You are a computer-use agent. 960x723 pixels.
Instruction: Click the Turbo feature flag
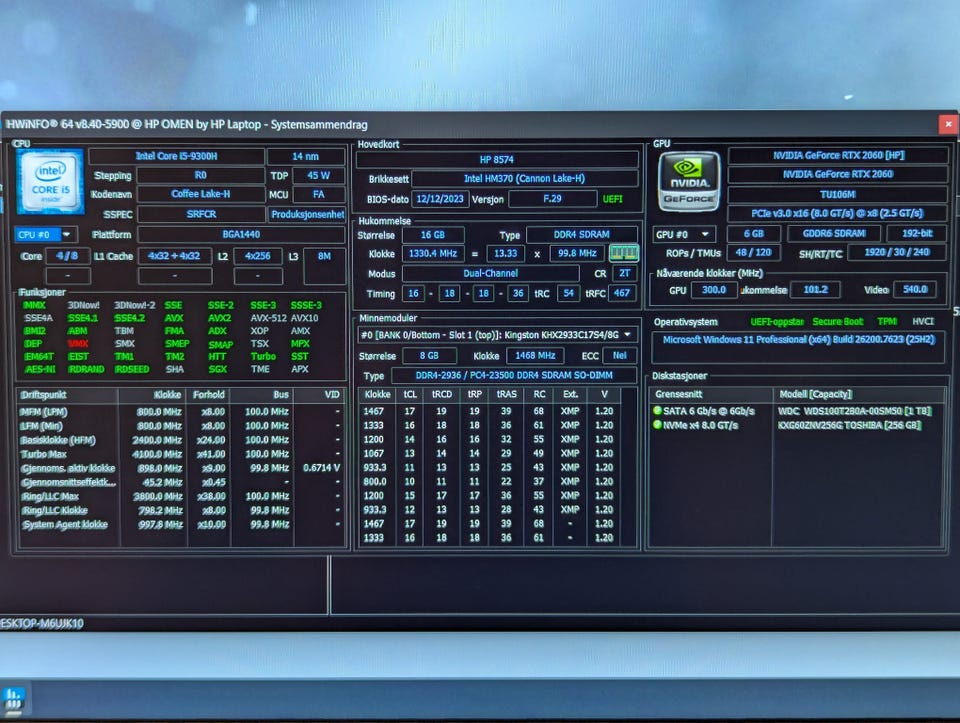(x=263, y=356)
